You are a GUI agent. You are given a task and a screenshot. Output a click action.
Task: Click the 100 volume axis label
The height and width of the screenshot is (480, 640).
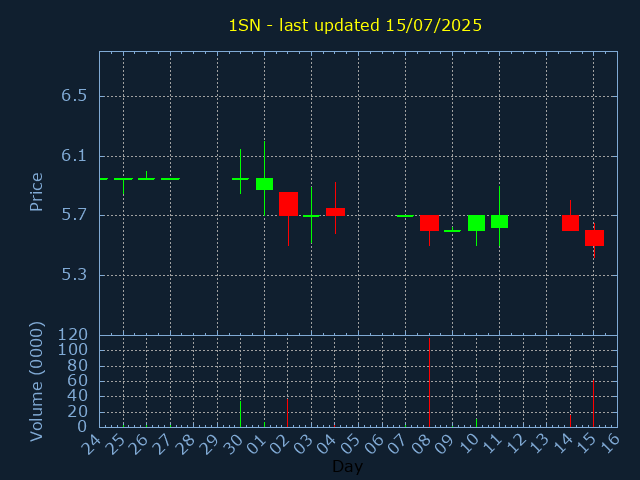(x=73, y=350)
